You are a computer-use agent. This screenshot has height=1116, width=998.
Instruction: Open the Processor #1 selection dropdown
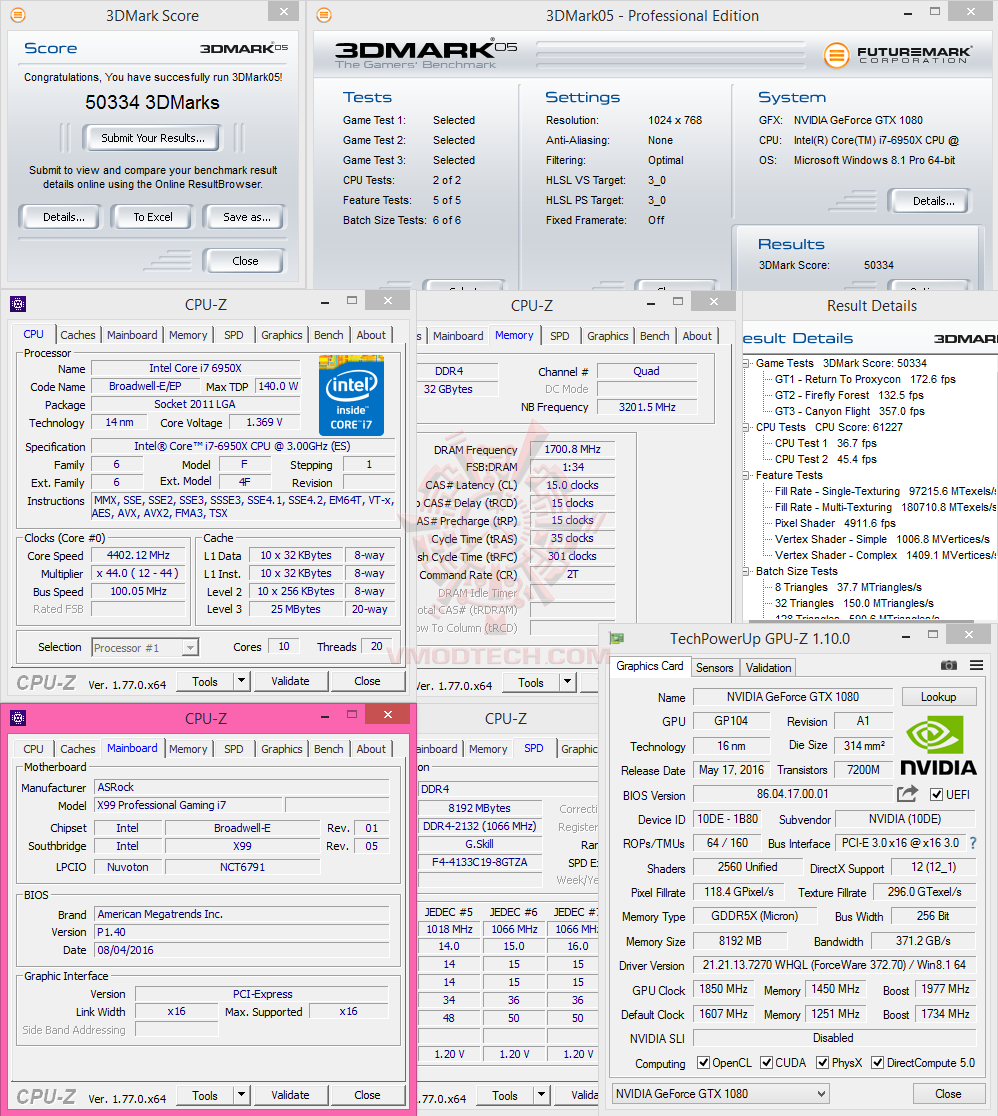tap(189, 648)
